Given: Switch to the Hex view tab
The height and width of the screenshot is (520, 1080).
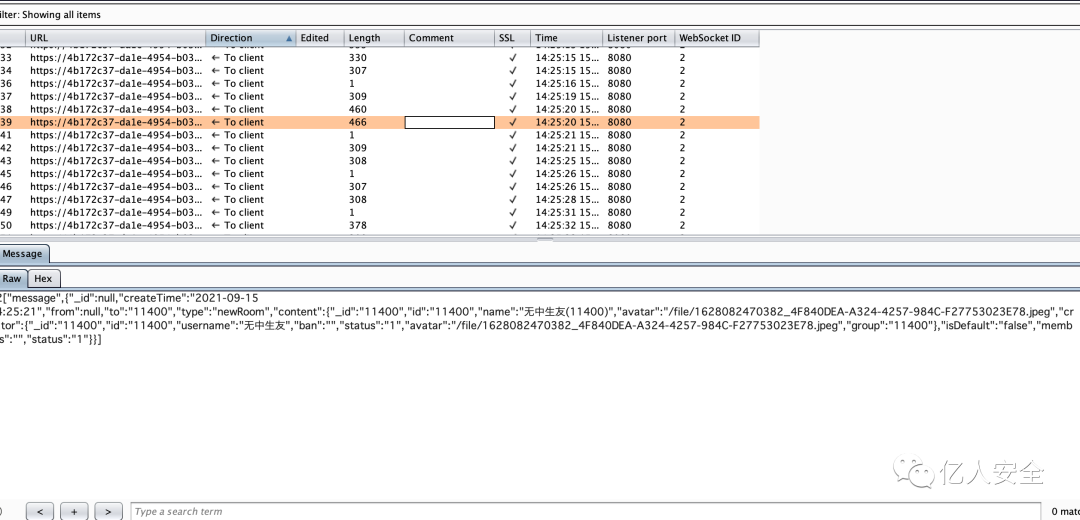Looking at the screenshot, I should point(43,278).
